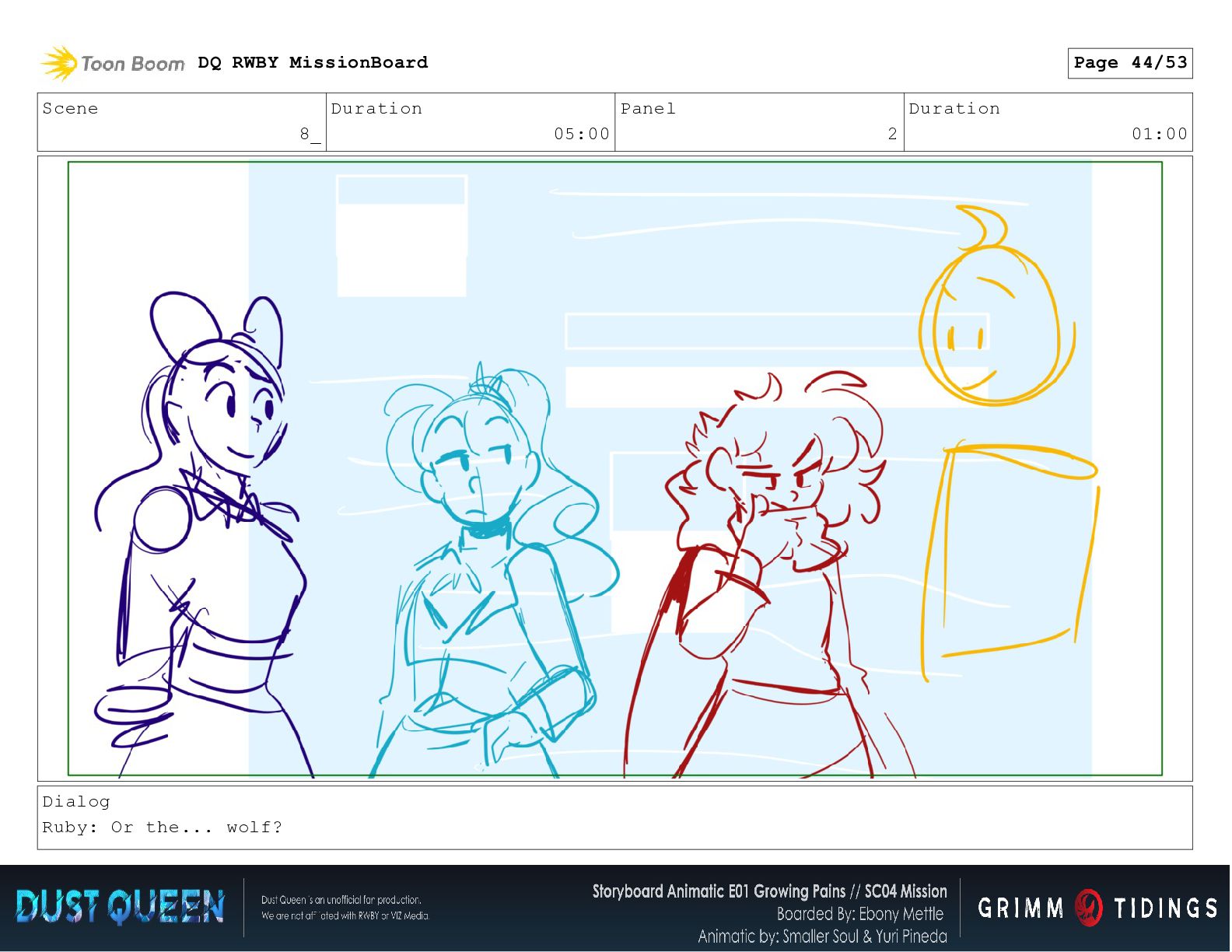Image resolution: width=1232 pixels, height=952 pixels.
Task: Select dialog line 'Ruby: Or the... wolf?'
Action: pyautogui.click(x=162, y=827)
